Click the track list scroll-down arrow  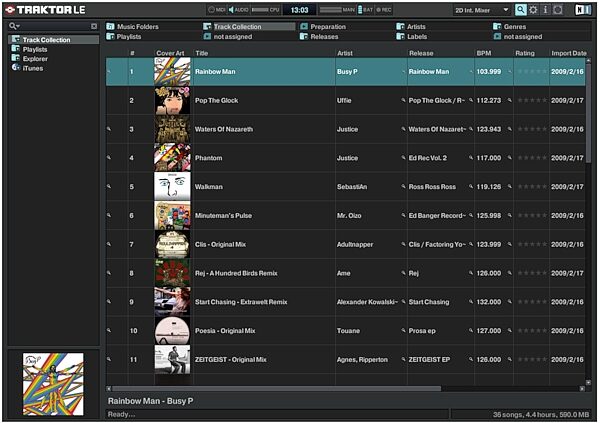[x=588, y=382]
